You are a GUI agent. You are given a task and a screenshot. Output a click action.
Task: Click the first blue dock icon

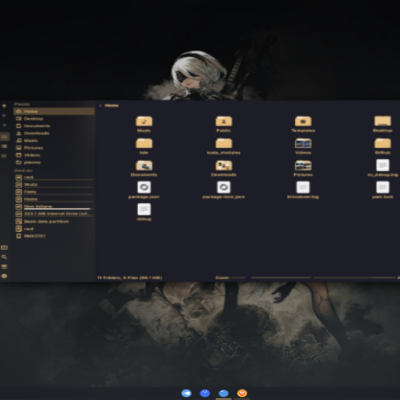(x=186, y=393)
